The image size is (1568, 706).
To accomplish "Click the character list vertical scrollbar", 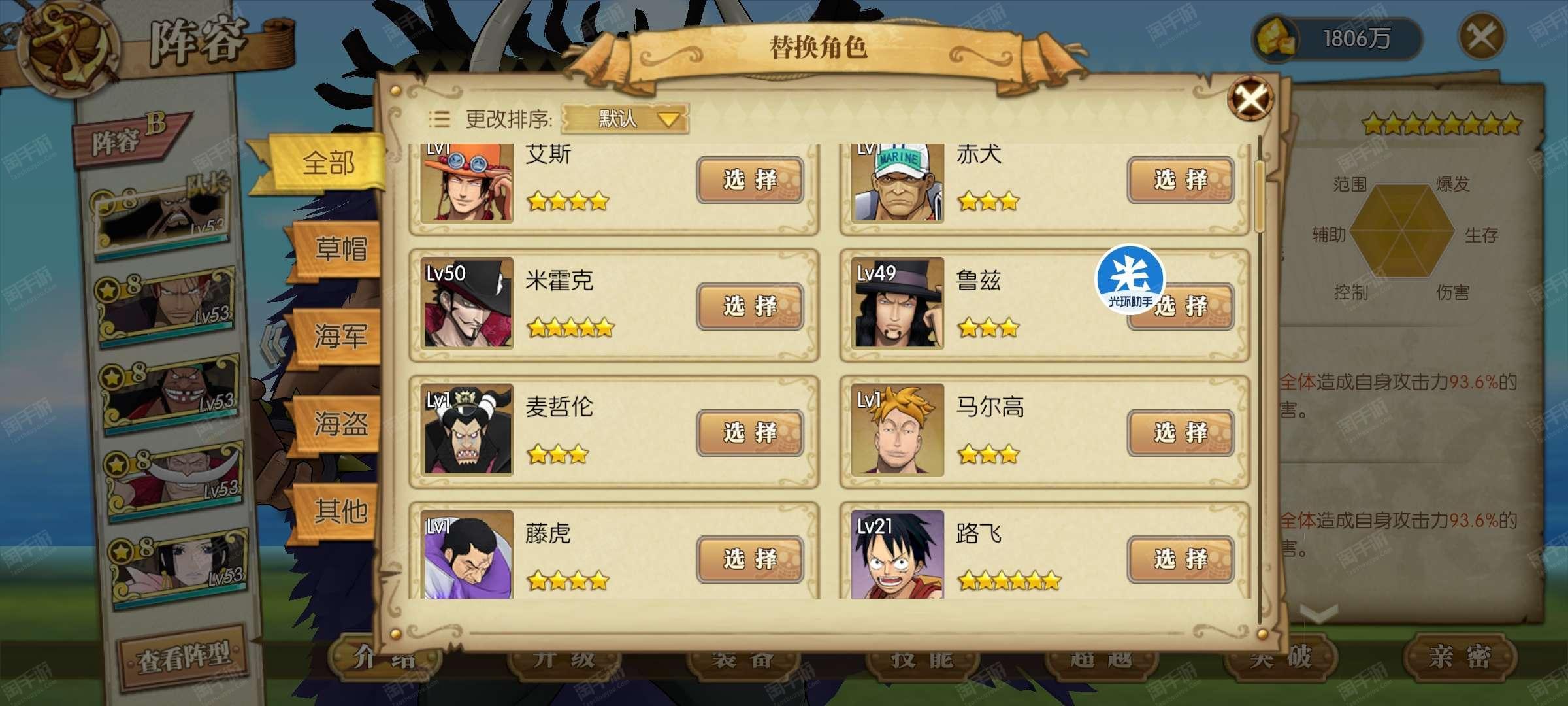I will pos(1259,196).
